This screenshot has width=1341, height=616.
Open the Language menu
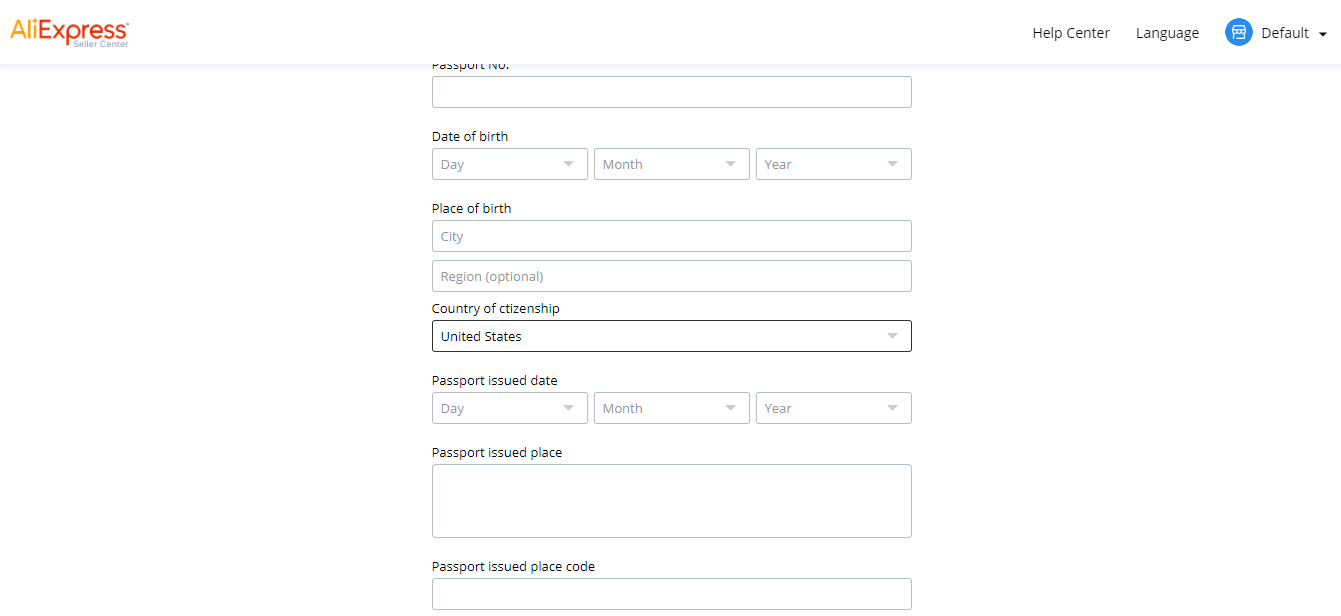pyautogui.click(x=1166, y=32)
